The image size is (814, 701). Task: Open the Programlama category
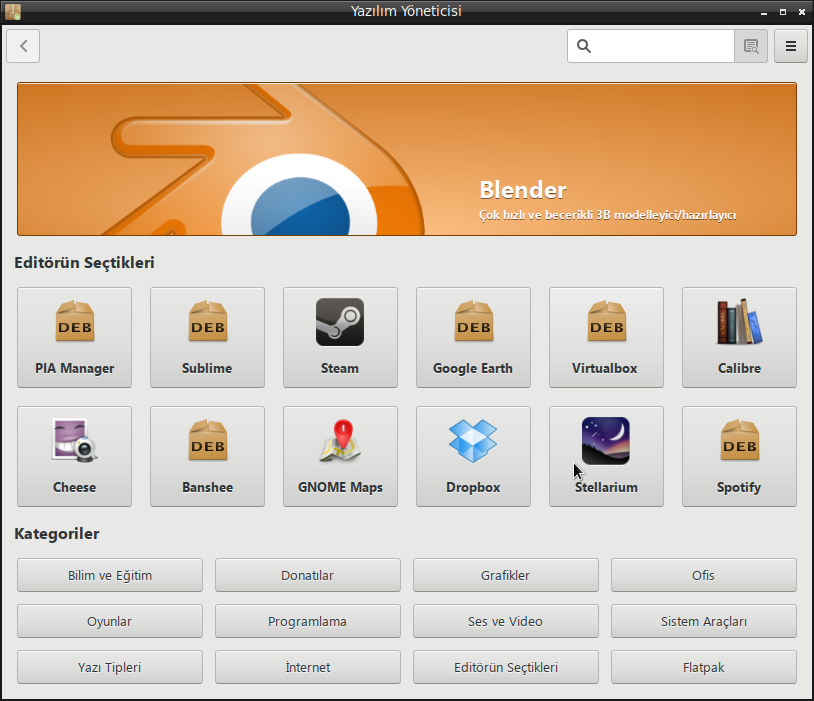[x=308, y=621]
